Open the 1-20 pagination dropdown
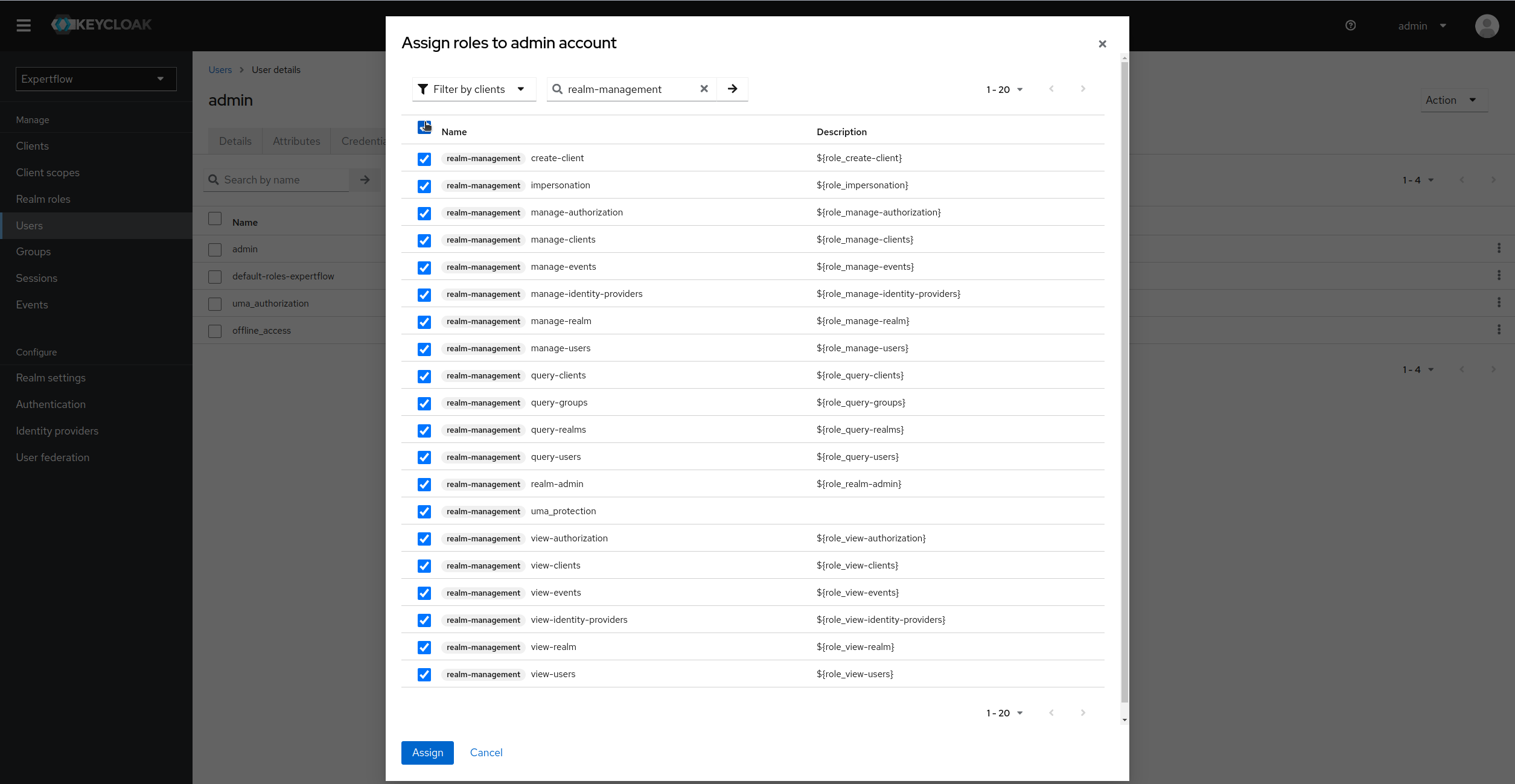The width and height of the screenshot is (1515, 784). click(x=1004, y=89)
